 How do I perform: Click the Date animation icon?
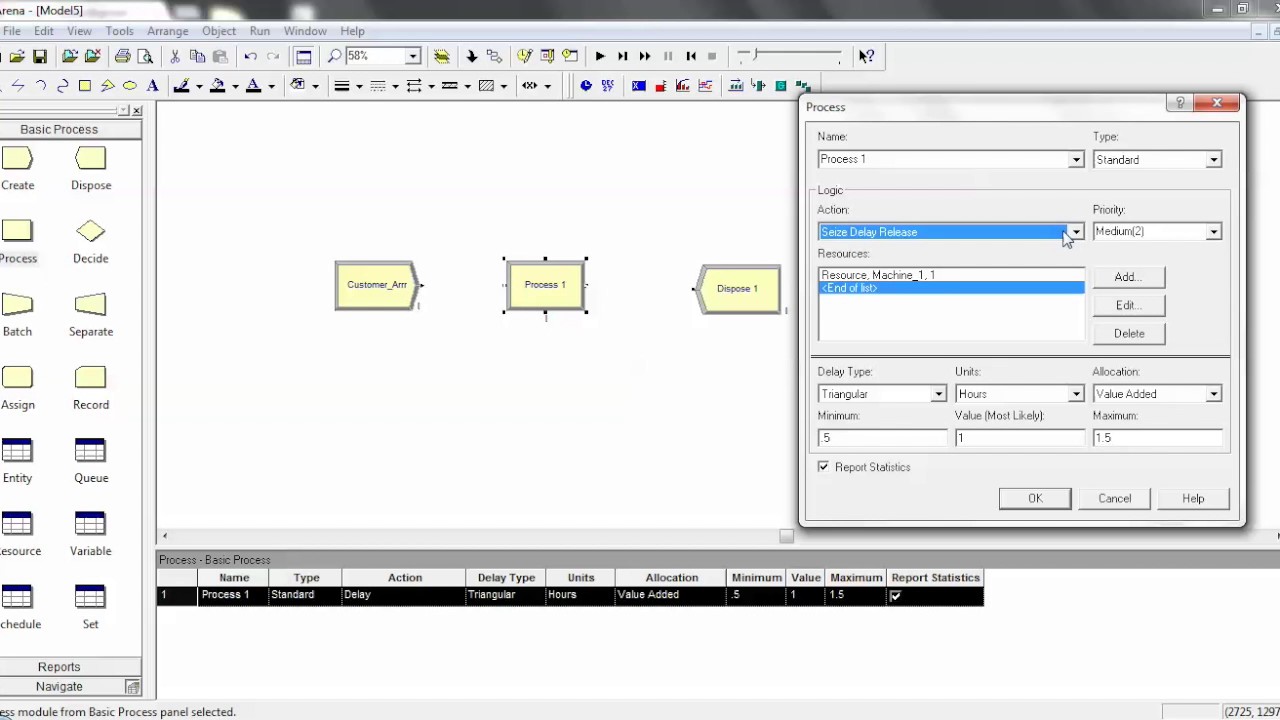[x=608, y=86]
